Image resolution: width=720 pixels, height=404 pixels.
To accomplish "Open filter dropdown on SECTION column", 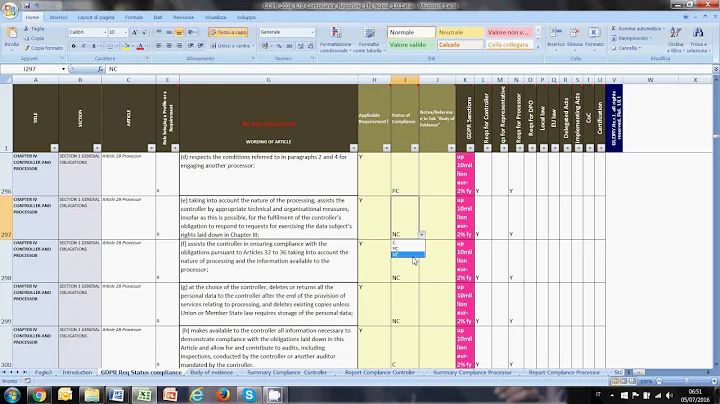I will (x=97, y=148).
